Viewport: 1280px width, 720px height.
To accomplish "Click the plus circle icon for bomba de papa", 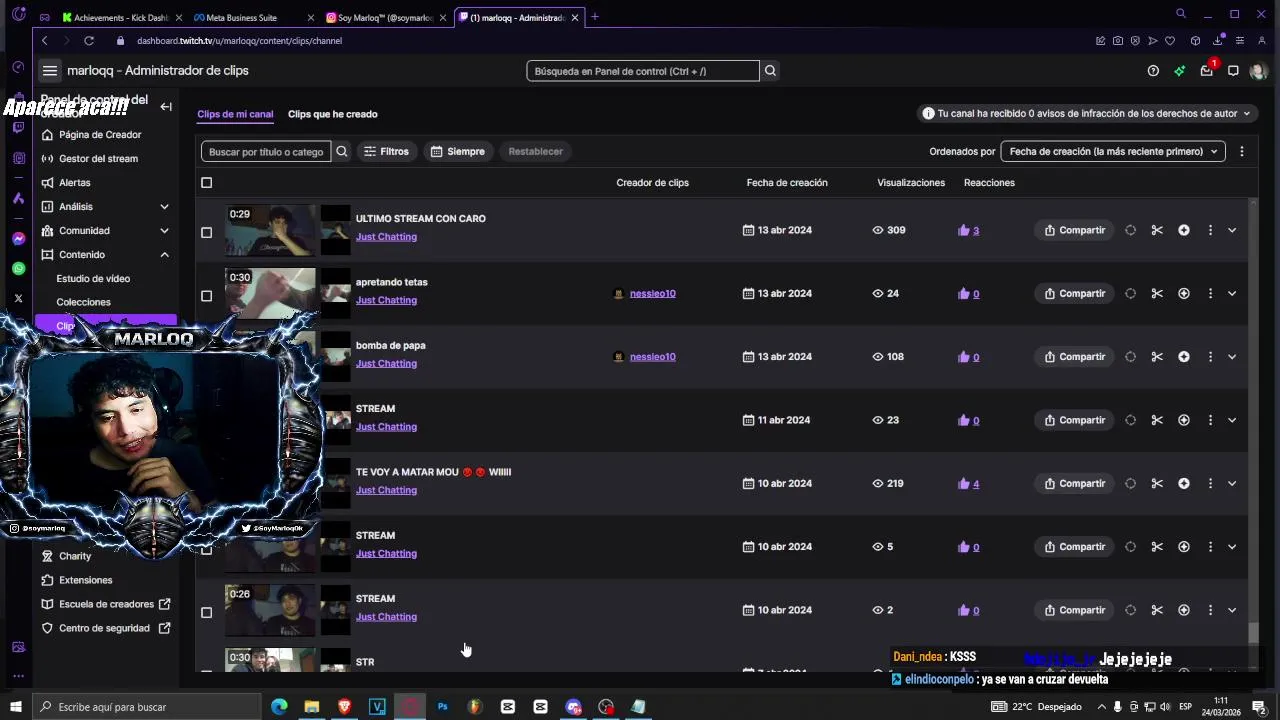I will tap(1184, 357).
